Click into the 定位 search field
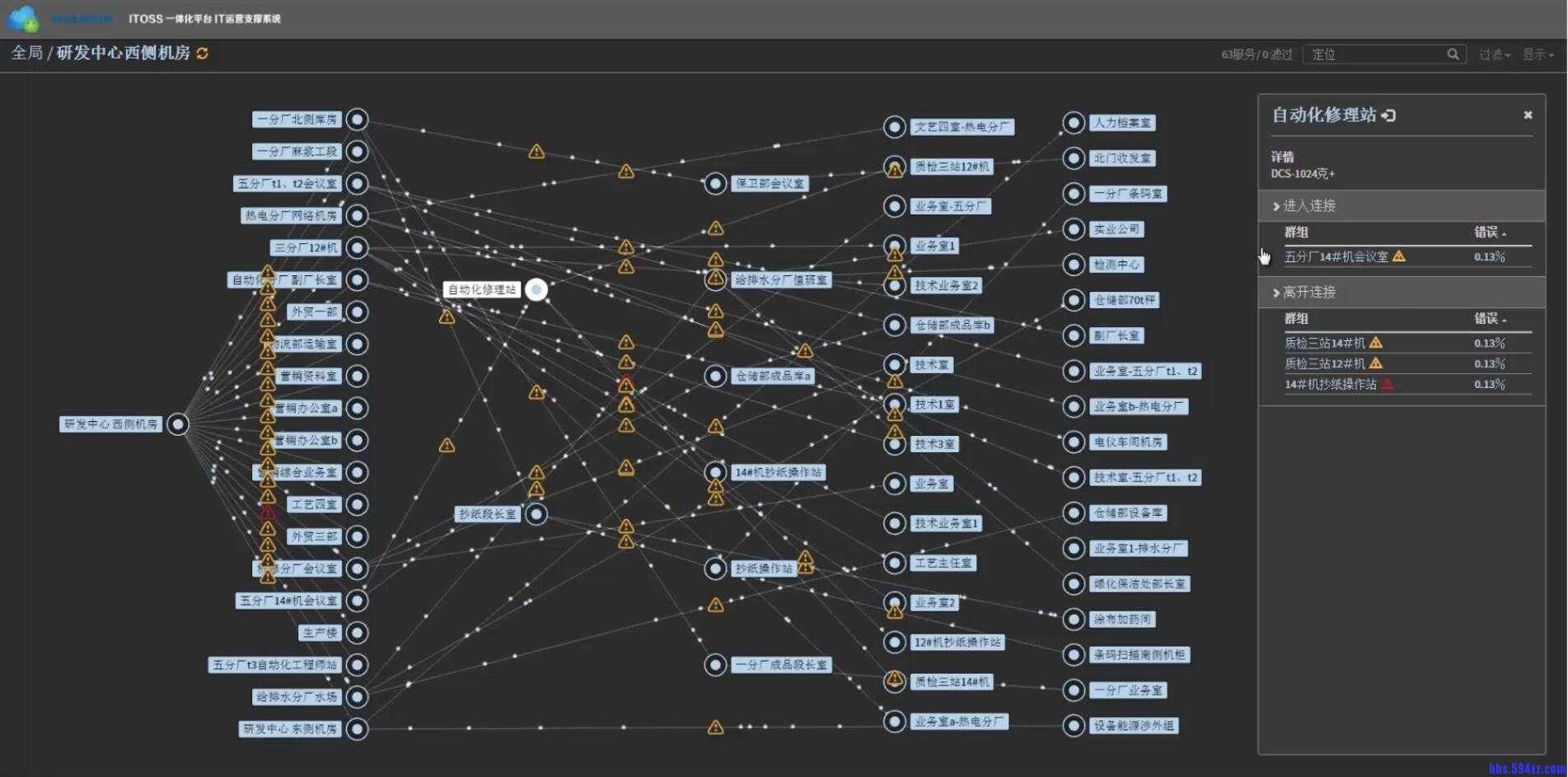This screenshot has height=777, width=1568. click(1376, 54)
